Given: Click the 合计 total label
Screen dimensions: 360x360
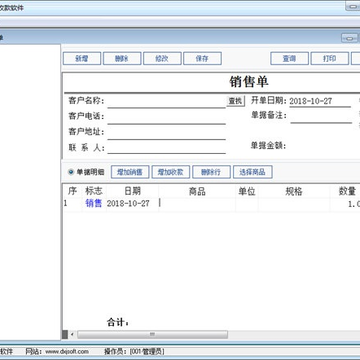Looking at the screenshot, I should click(x=117, y=322).
